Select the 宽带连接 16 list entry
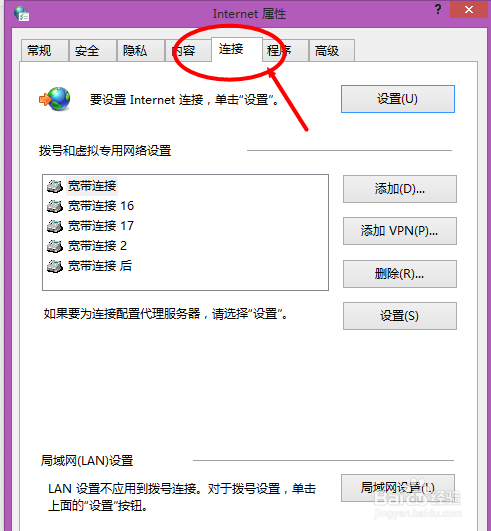491x531 pixels. click(x=91, y=206)
